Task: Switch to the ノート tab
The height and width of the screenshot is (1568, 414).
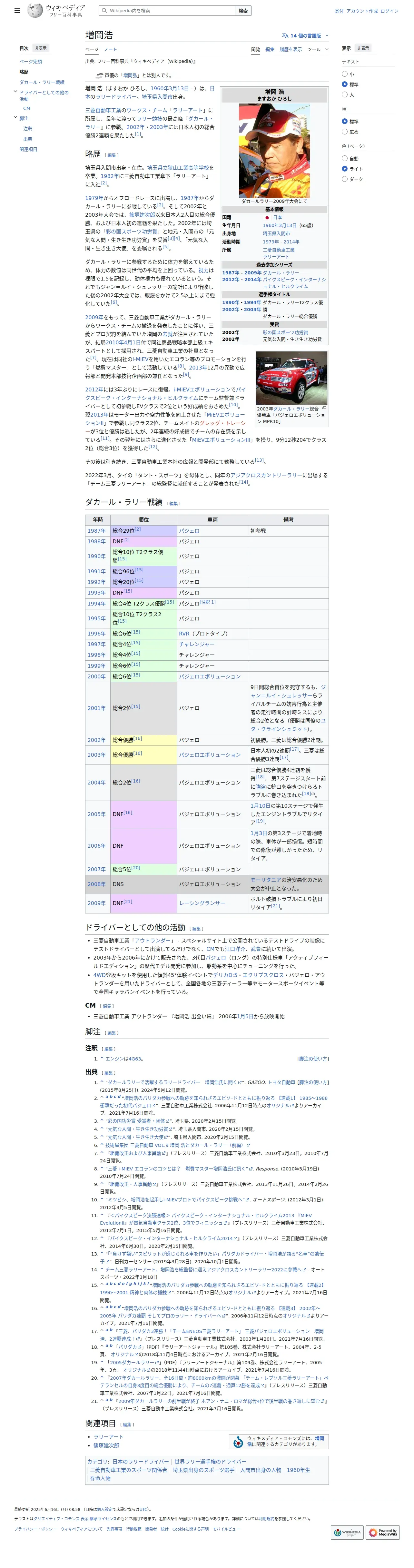Action: click(x=110, y=49)
